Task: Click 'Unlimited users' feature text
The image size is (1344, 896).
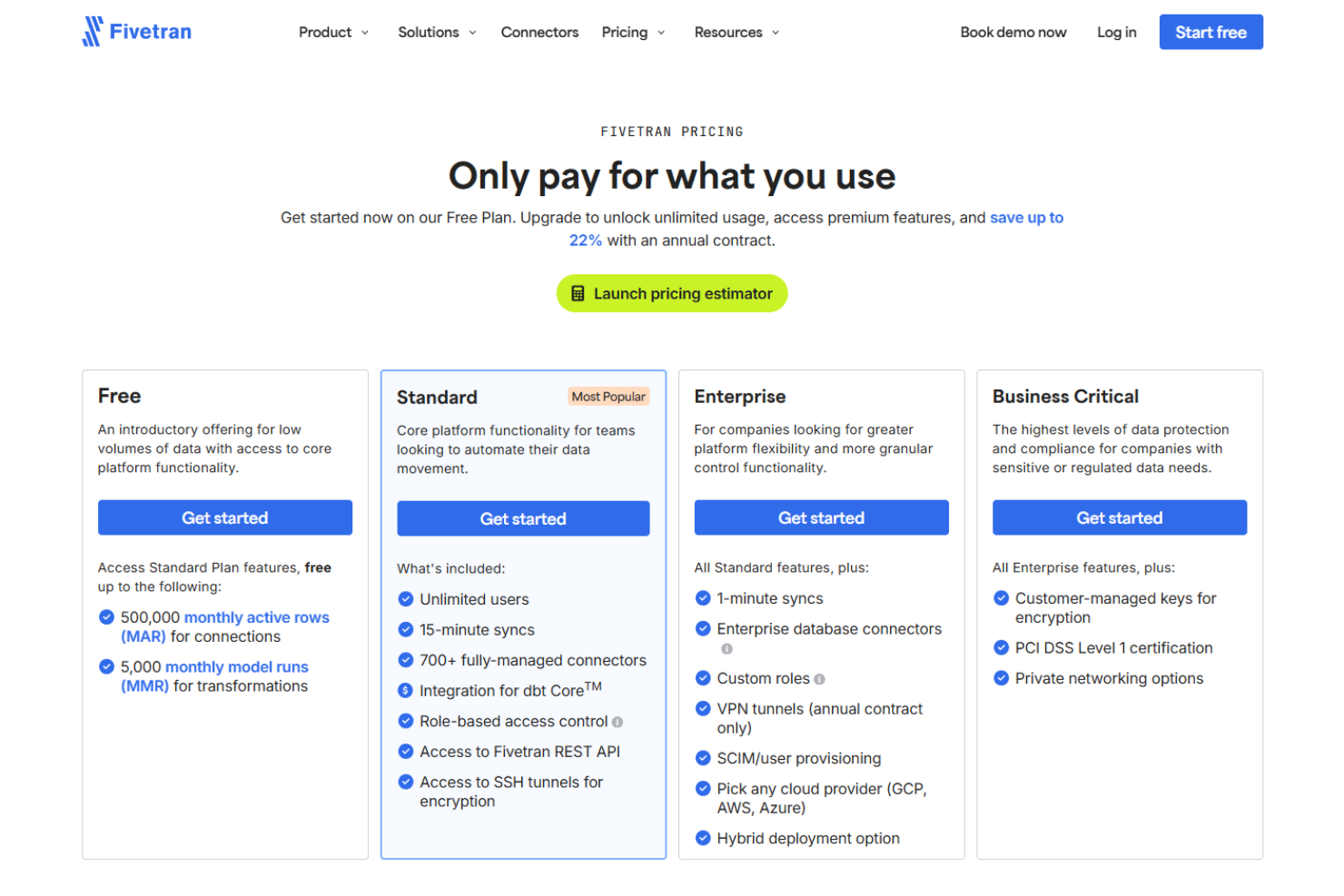Action: [x=474, y=599]
